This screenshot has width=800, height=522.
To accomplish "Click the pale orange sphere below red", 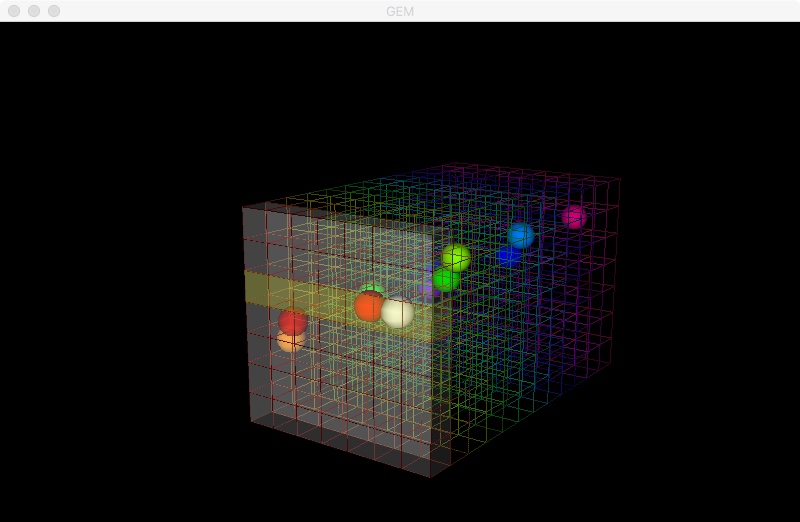I will click(x=291, y=341).
